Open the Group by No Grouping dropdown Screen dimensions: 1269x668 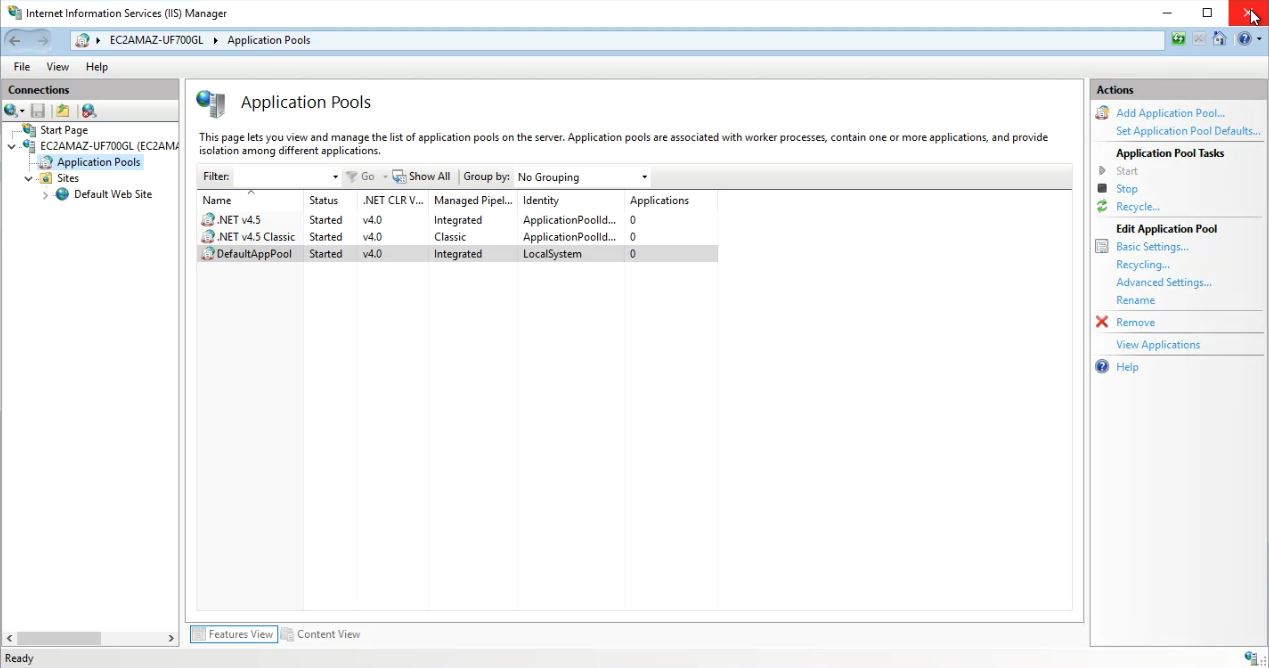pos(644,177)
